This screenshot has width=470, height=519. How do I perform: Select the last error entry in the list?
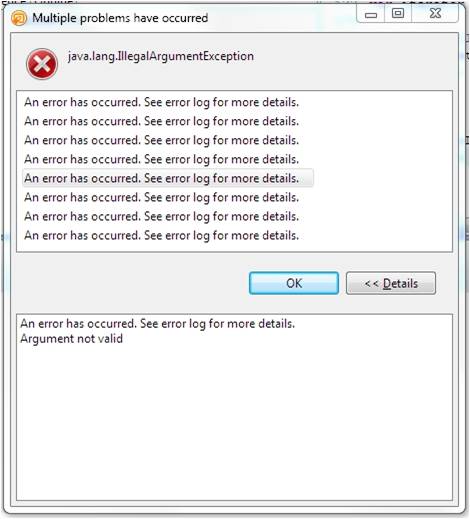click(161, 235)
